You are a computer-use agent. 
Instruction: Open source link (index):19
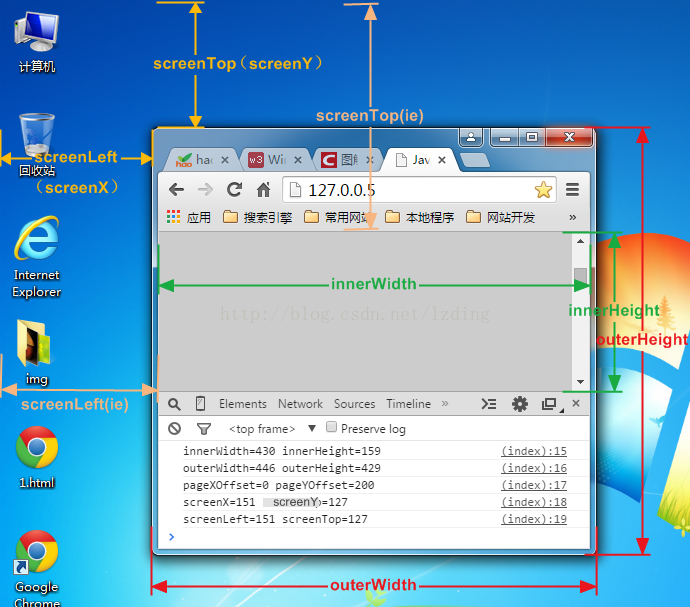[x=534, y=519]
